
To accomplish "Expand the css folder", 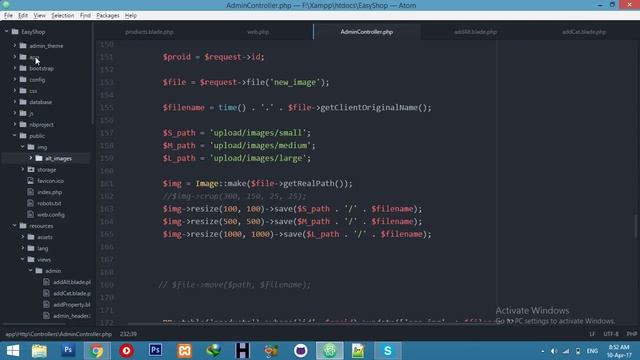I will click(x=15, y=91).
